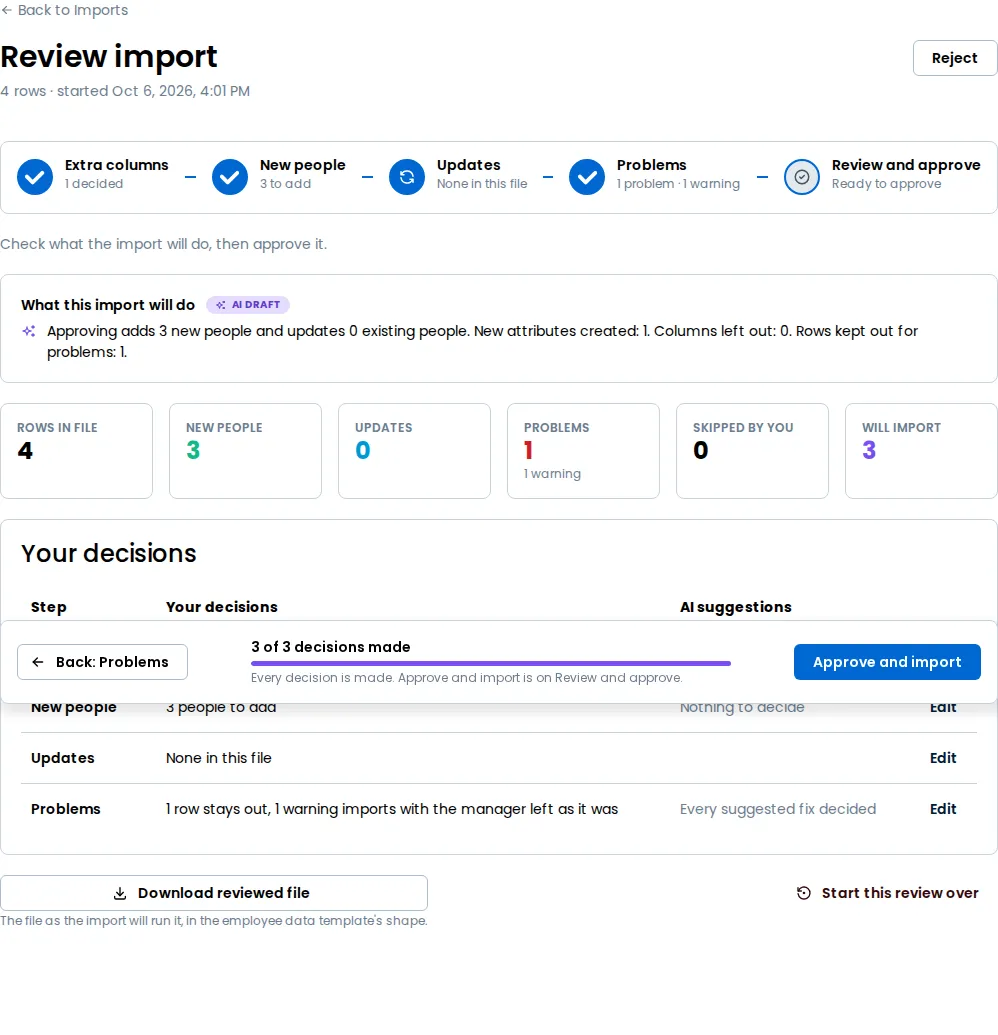Click 'None in this file' in the decisions table
998x1035 pixels.
pos(218,758)
